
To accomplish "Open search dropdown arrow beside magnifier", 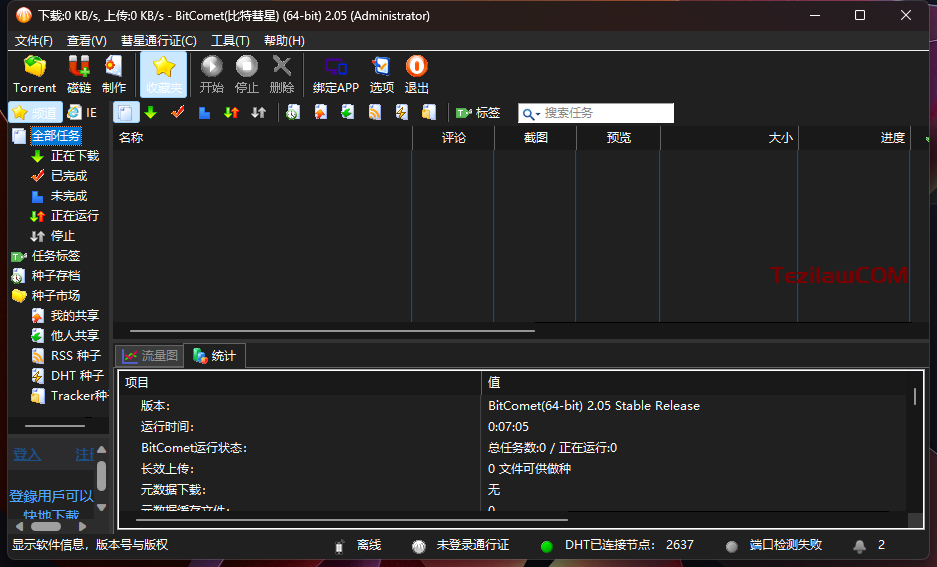I will 538,114.
